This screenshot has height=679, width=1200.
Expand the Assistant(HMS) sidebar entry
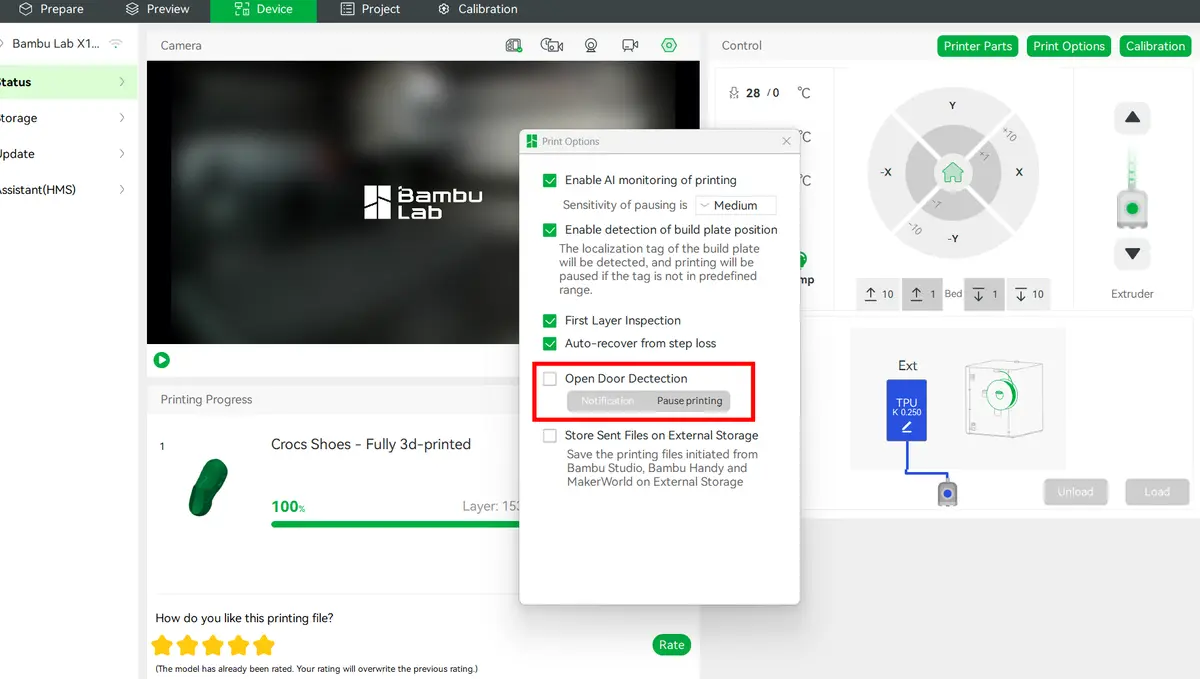click(x=67, y=189)
